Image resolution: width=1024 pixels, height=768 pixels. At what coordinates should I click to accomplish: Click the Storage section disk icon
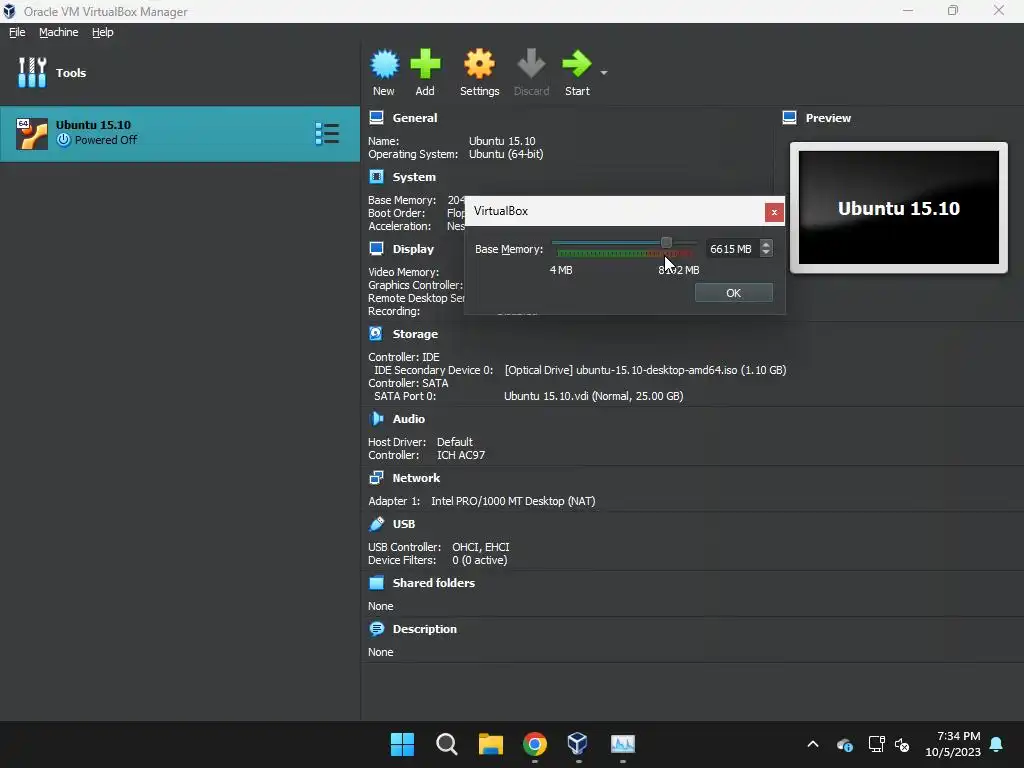click(376, 334)
